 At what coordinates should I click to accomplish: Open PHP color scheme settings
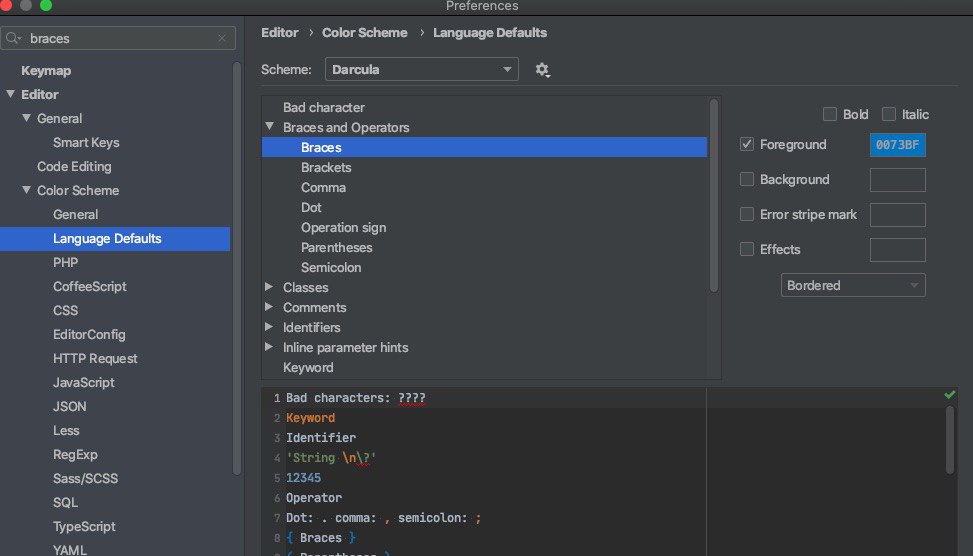65,262
